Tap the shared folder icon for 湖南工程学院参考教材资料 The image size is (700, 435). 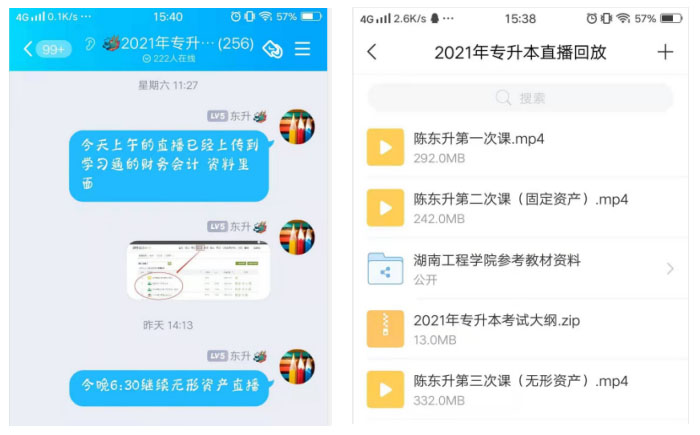(x=385, y=269)
